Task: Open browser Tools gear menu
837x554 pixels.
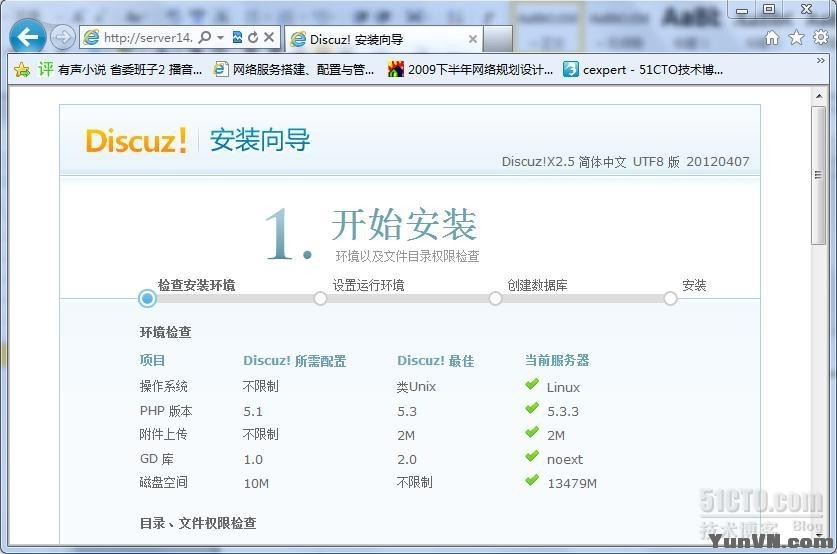Action: 820,37
